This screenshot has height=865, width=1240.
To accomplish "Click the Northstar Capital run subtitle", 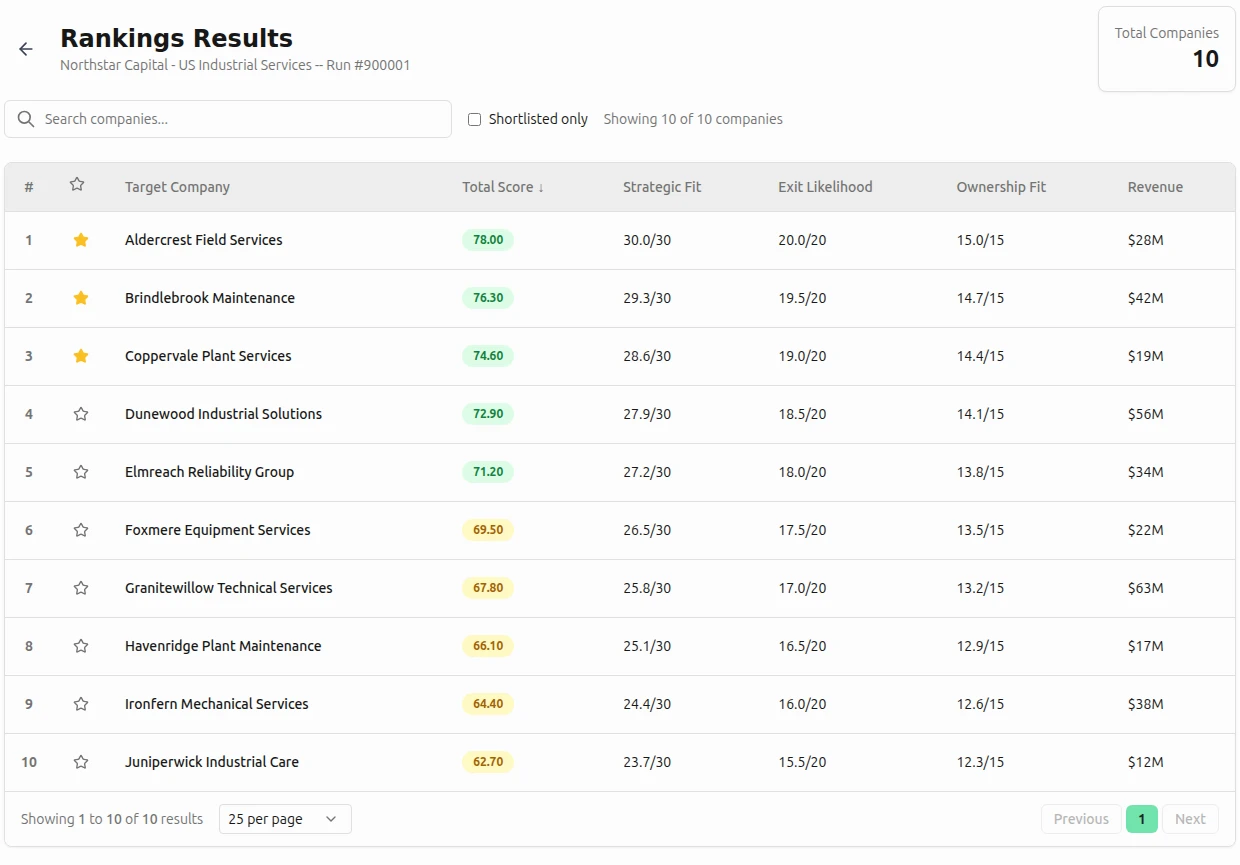I will point(235,65).
